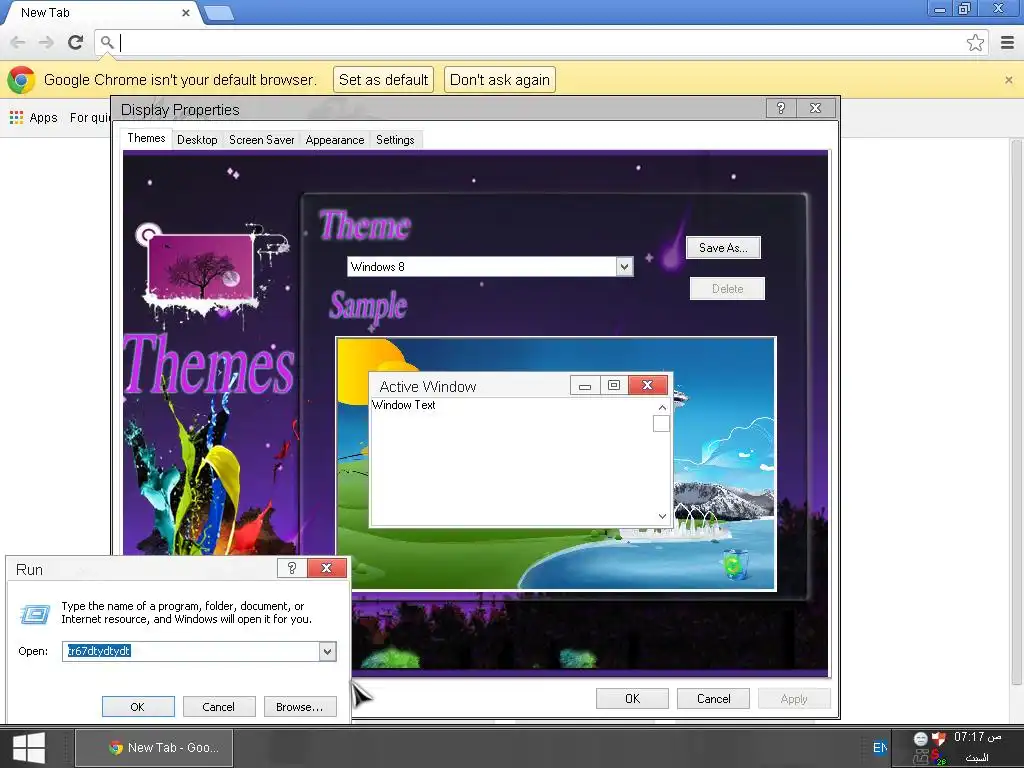Click the gray device tray icon
Image resolution: width=1024 pixels, height=768 pixels.
point(921,758)
